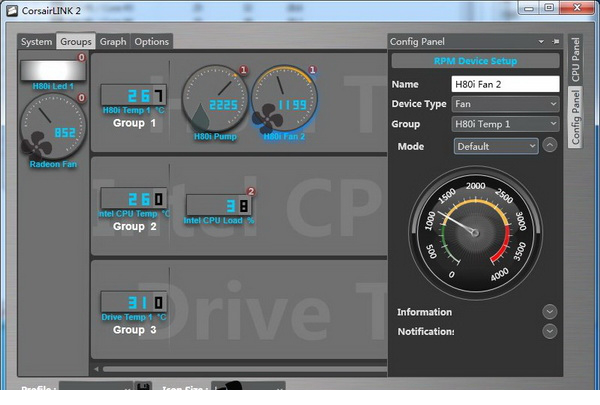The width and height of the screenshot is (600, 405).
Task: Click the badge on H80i Pump gauge
Action: tap(243, 70)
